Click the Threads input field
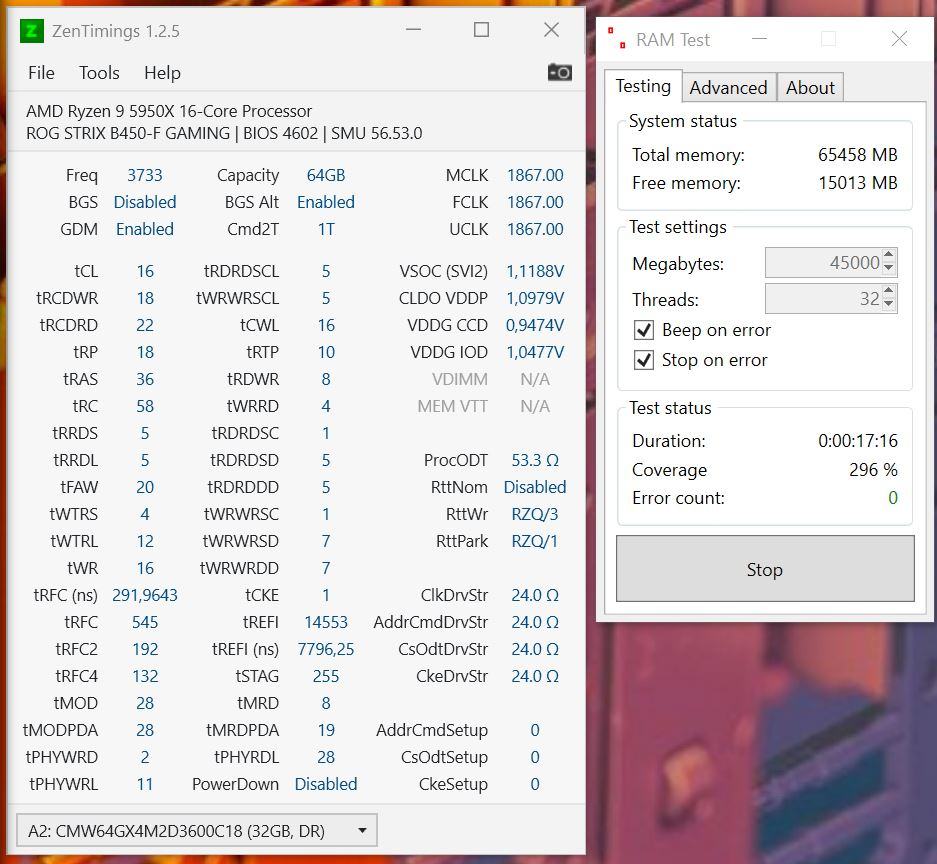Viewport: 937px width, 864px height. click(x=823, y=298)
